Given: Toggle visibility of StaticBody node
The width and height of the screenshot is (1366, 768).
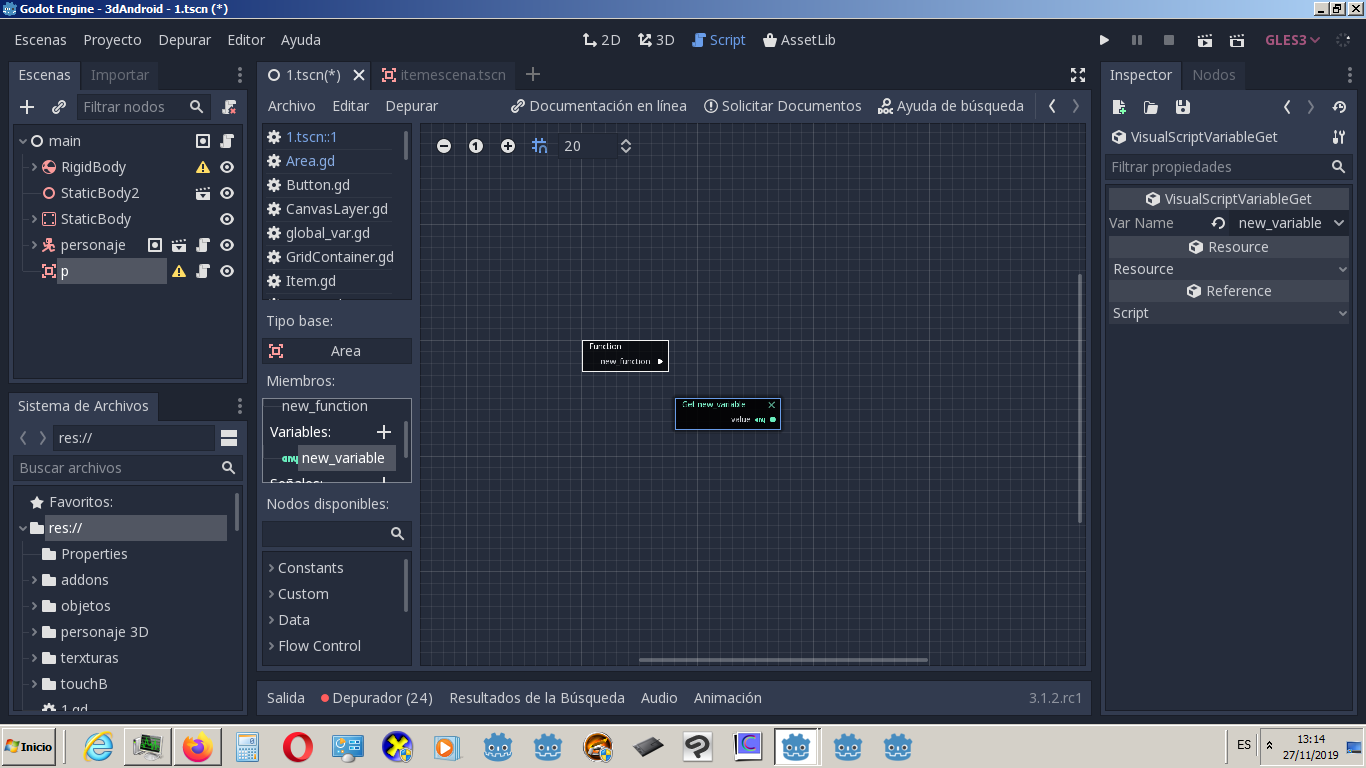Looking at the screenshot, I should tap(227, 219).
